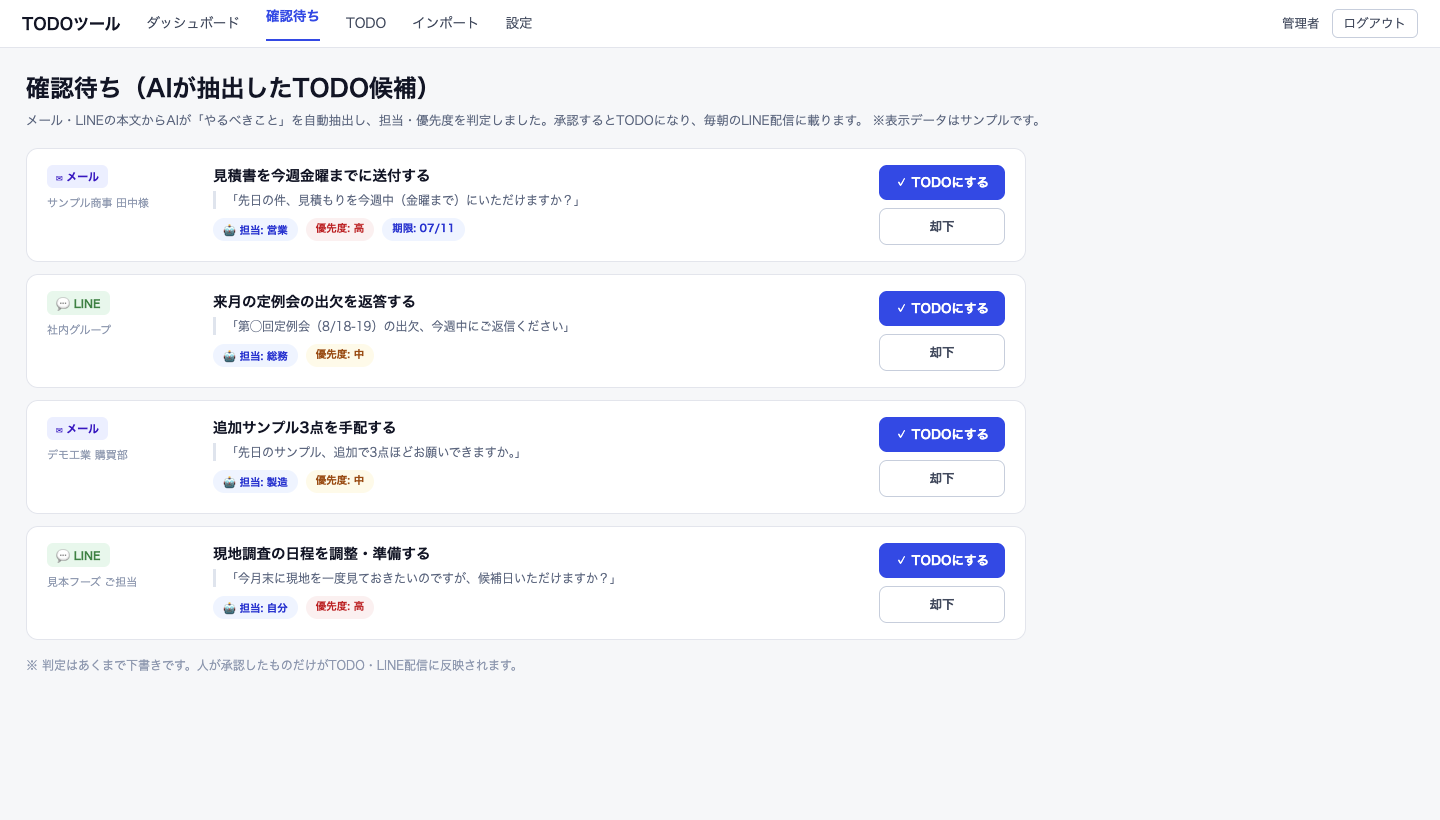Approve 現地調査 task with TODOにする
The width and height of the screenshot is (1440, 820).
pyautogui.click(x=941, y=560)
